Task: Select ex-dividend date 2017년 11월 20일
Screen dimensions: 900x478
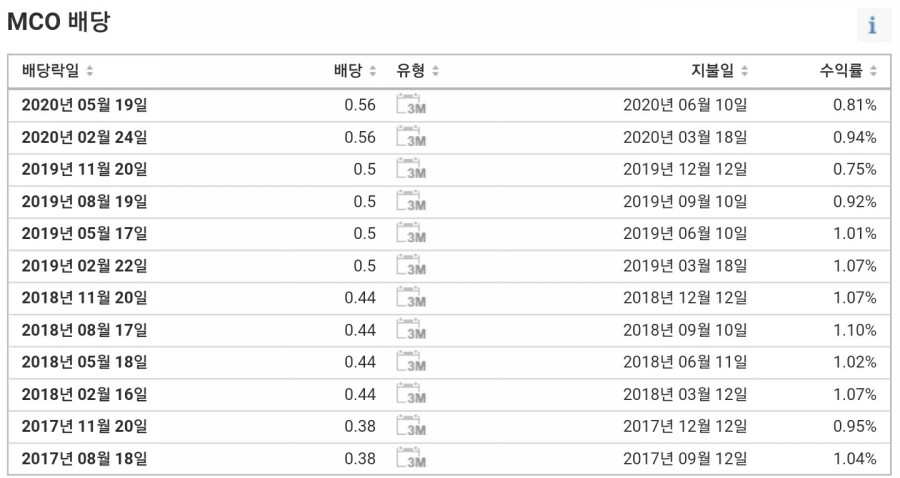Action: pos(84,426)
